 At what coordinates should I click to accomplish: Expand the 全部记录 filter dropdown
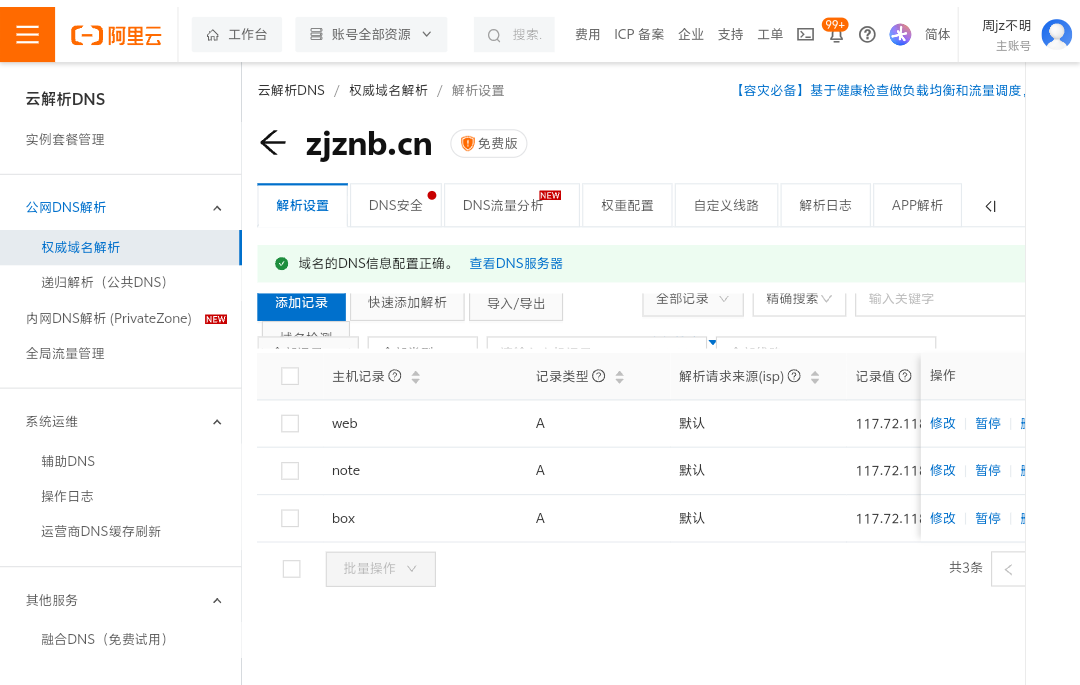click(x=692, y=299)
